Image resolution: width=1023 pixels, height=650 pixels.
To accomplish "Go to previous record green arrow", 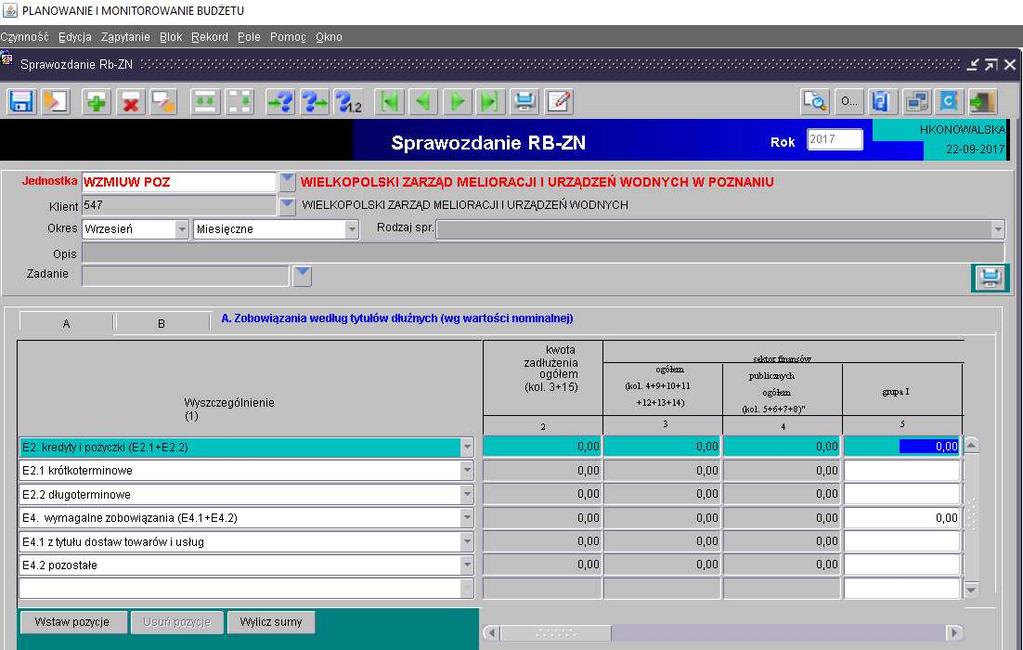I will (423, 102).
